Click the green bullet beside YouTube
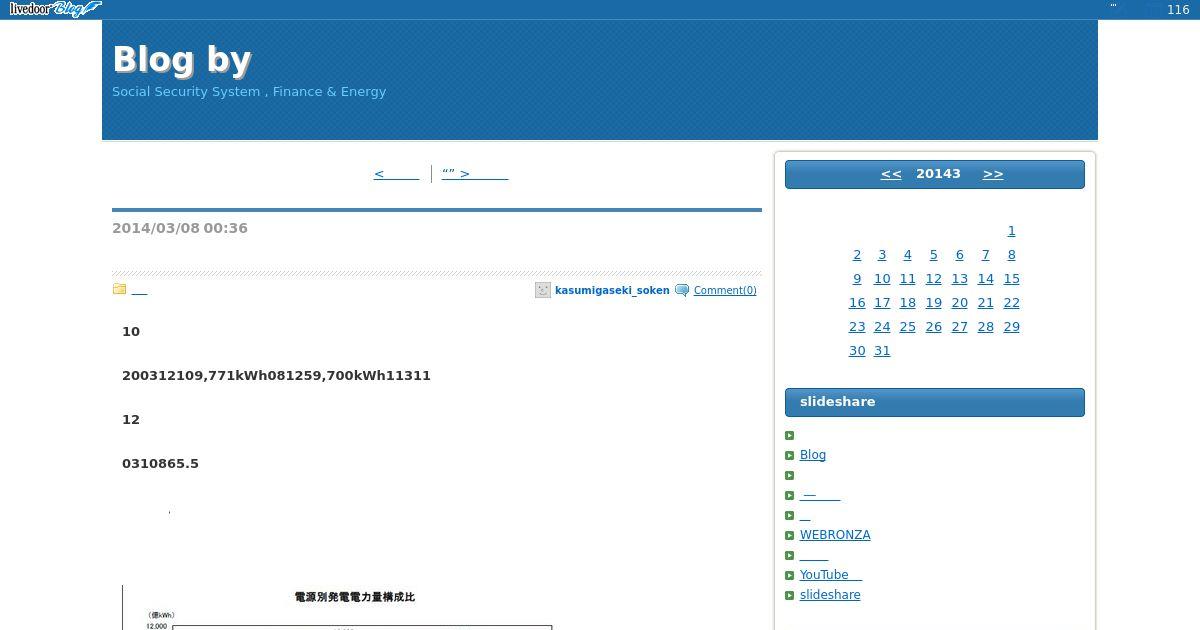The image size is (1200, 630). tap(790, 575)
